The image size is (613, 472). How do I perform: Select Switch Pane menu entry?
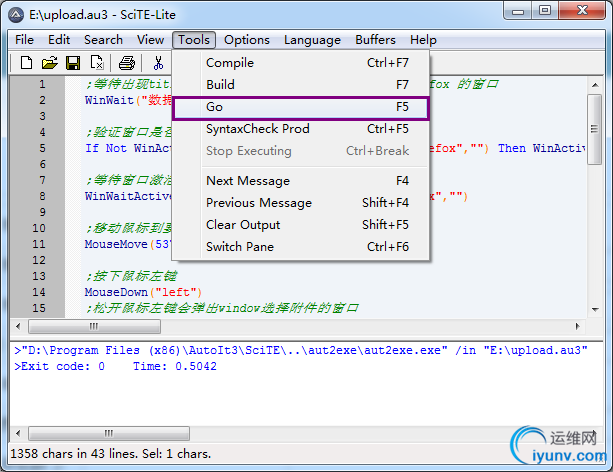click(301, 247)
